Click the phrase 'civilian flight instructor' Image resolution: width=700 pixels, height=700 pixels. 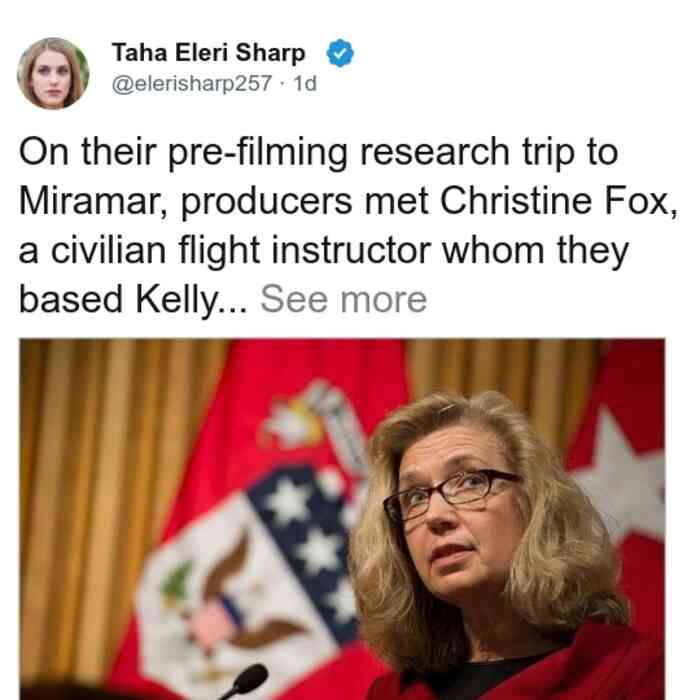(x=241, y=250)
